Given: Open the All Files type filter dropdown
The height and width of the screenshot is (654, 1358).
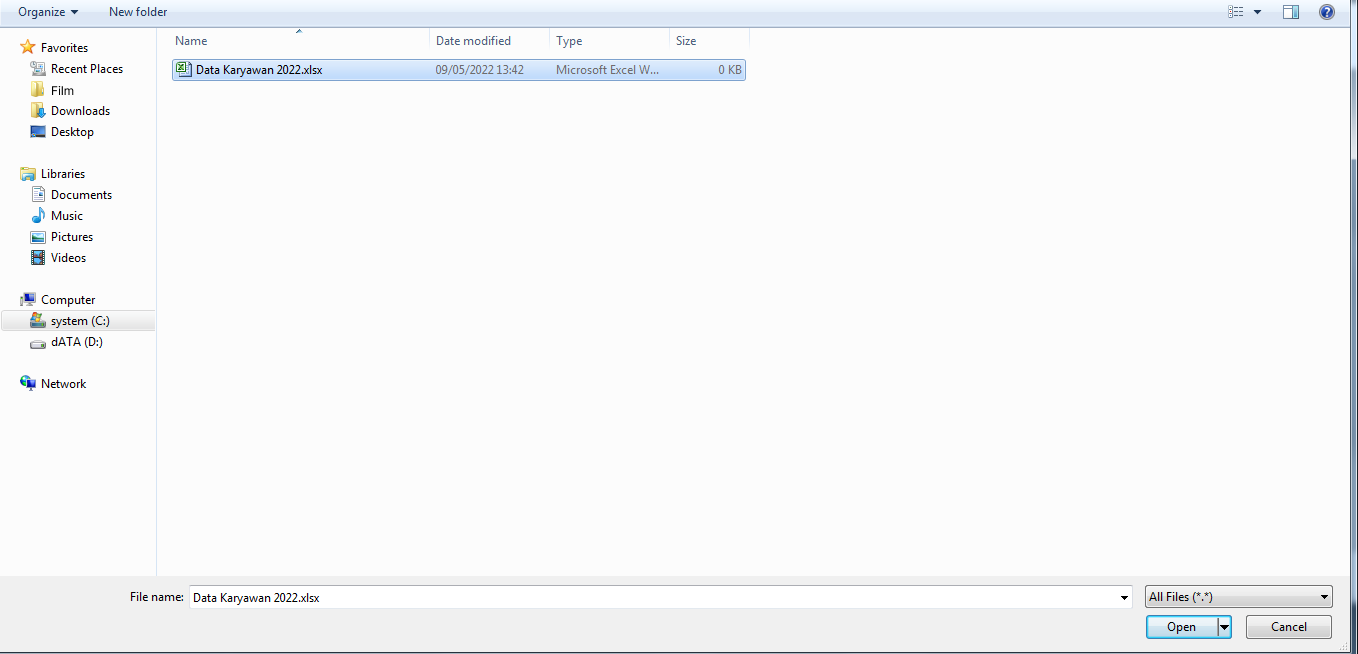Looking at the screenshot, I should tap(1239, 597).
